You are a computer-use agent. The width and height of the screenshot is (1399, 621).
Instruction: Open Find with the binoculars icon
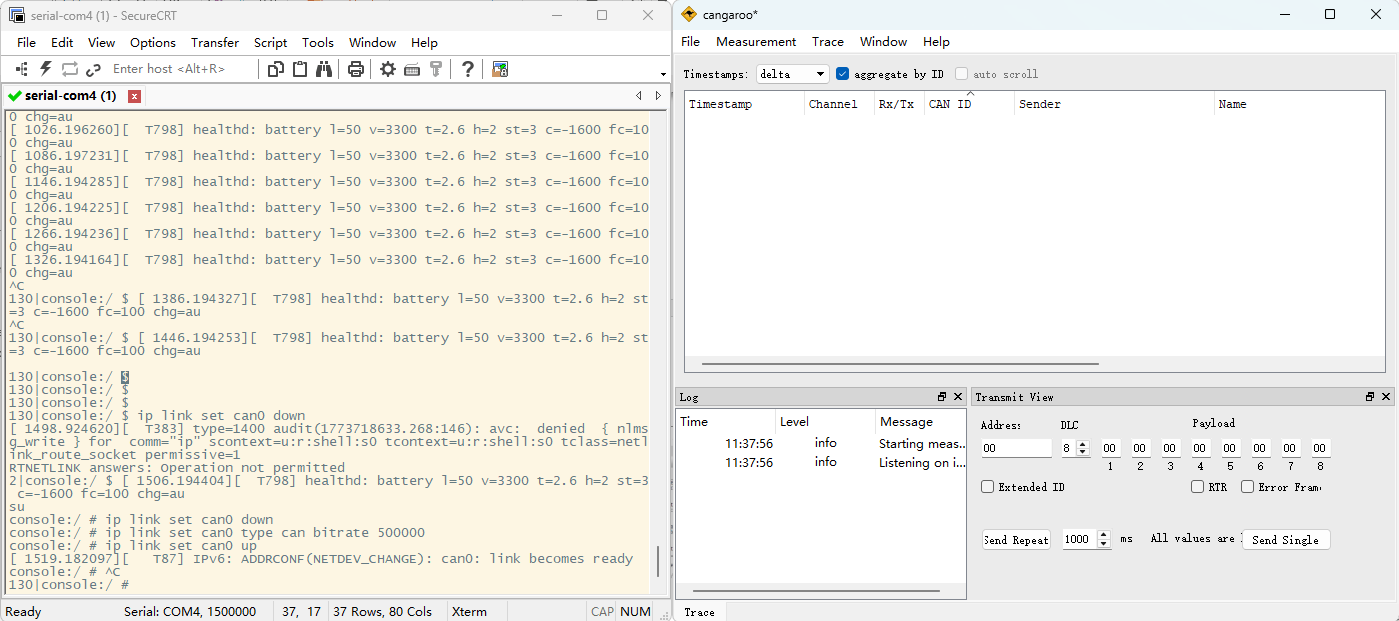(324, 69)
